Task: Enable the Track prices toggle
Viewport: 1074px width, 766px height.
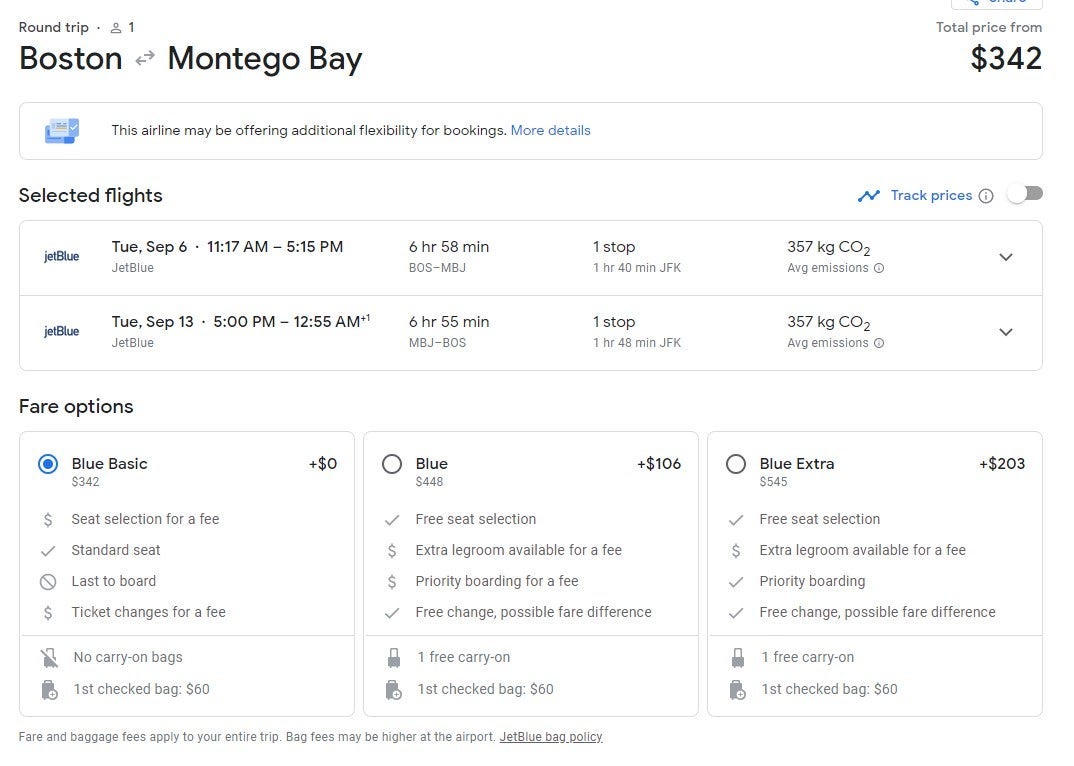Action: [1025, 194]
